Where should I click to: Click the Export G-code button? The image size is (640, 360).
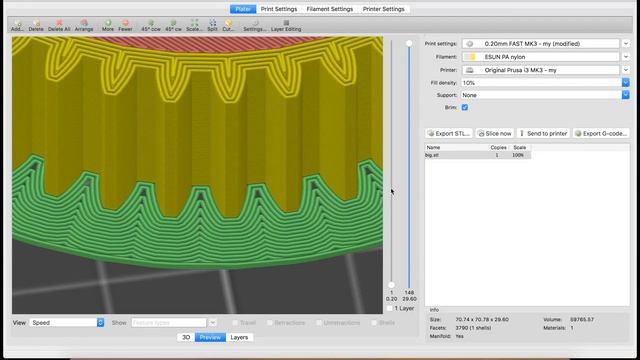[x=601, y=133]
